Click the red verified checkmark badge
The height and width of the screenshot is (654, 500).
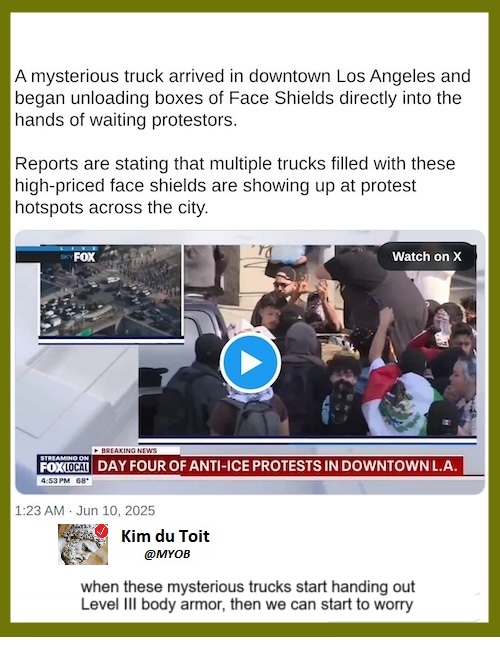[x=102, y=531]
